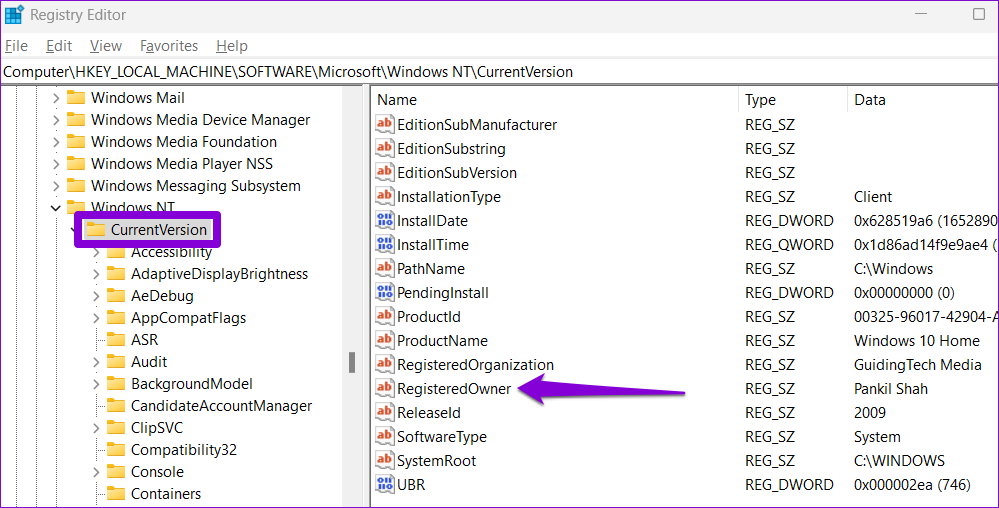Image resolution: width=999 pixels, height=508 pixels.
Task: Click the string icon beside RegisteredOwner
Action: click(x=385, y=389)
